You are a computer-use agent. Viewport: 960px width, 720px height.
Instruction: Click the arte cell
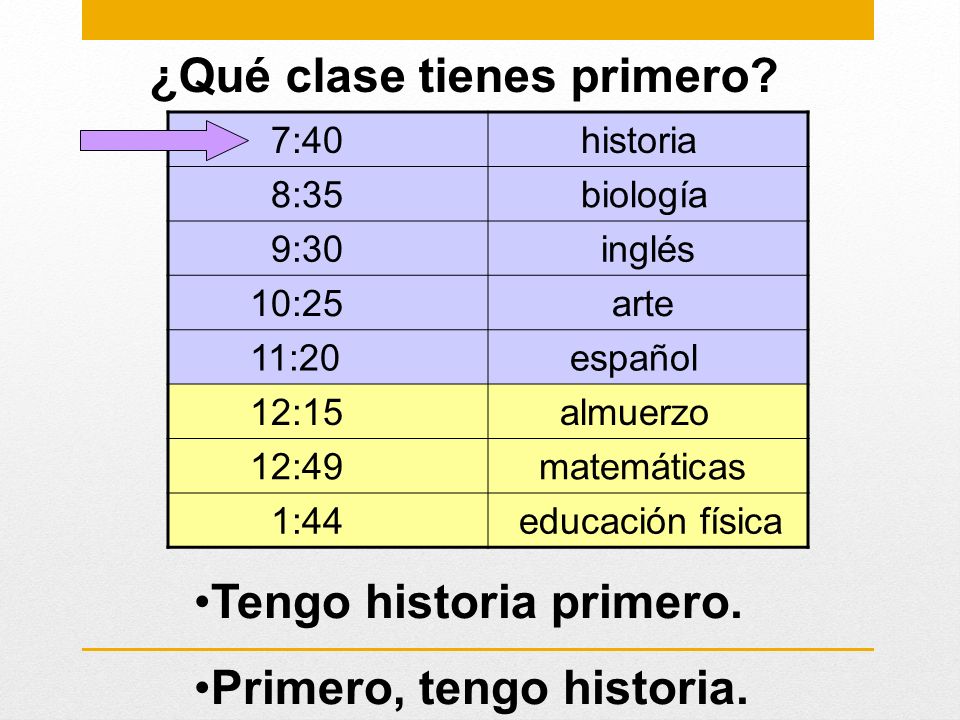[648, 303]
